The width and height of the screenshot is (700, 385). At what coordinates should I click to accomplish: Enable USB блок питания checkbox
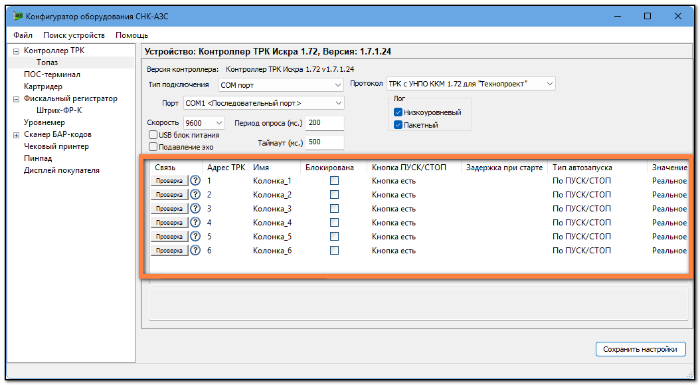tap(153, 134)
